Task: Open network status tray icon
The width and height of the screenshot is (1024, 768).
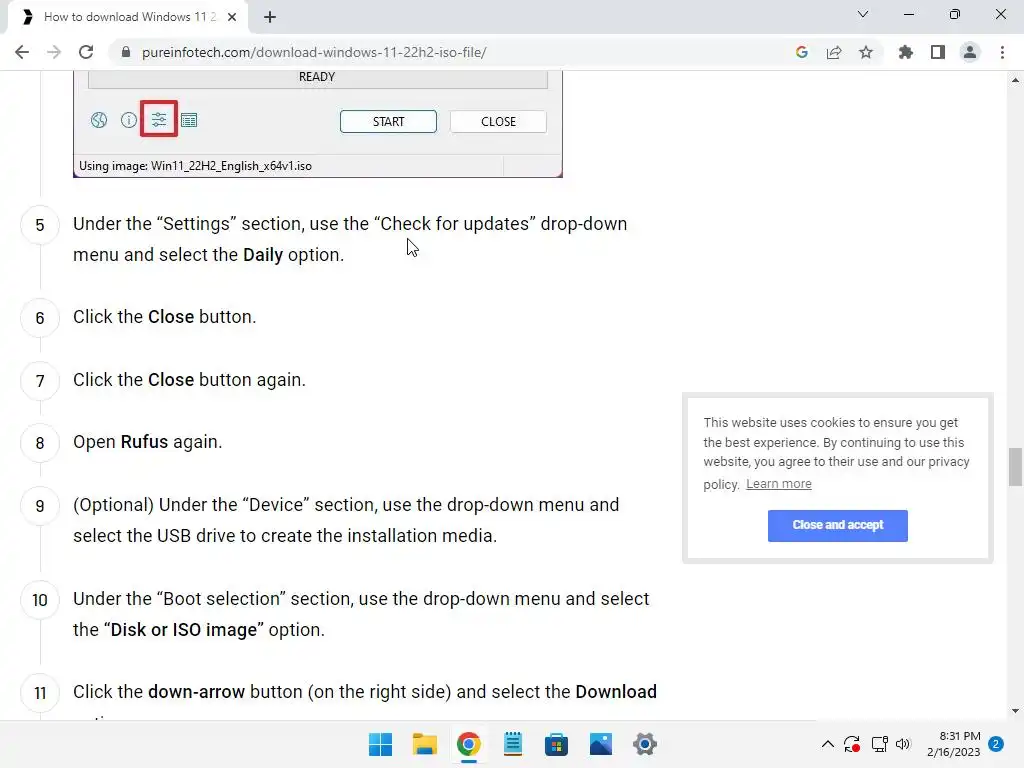Action: click(x=880, y=744)
